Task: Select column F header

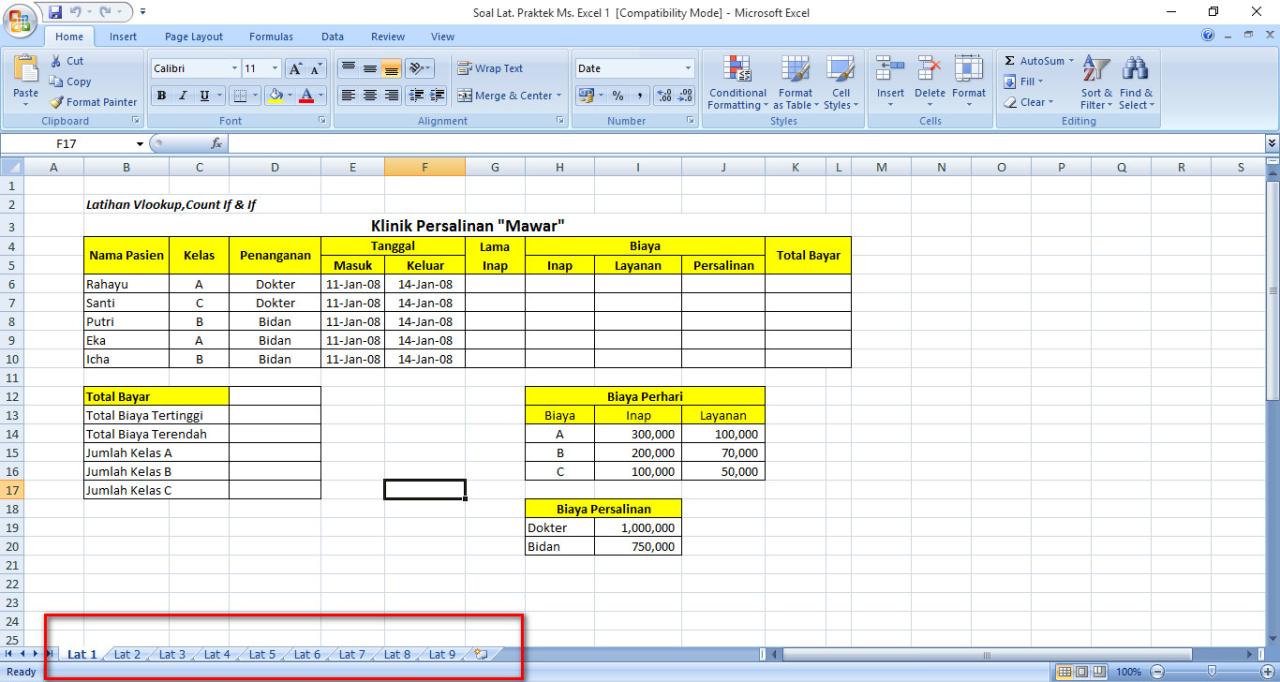Action: pyautogui.click(x=425, y=168)
